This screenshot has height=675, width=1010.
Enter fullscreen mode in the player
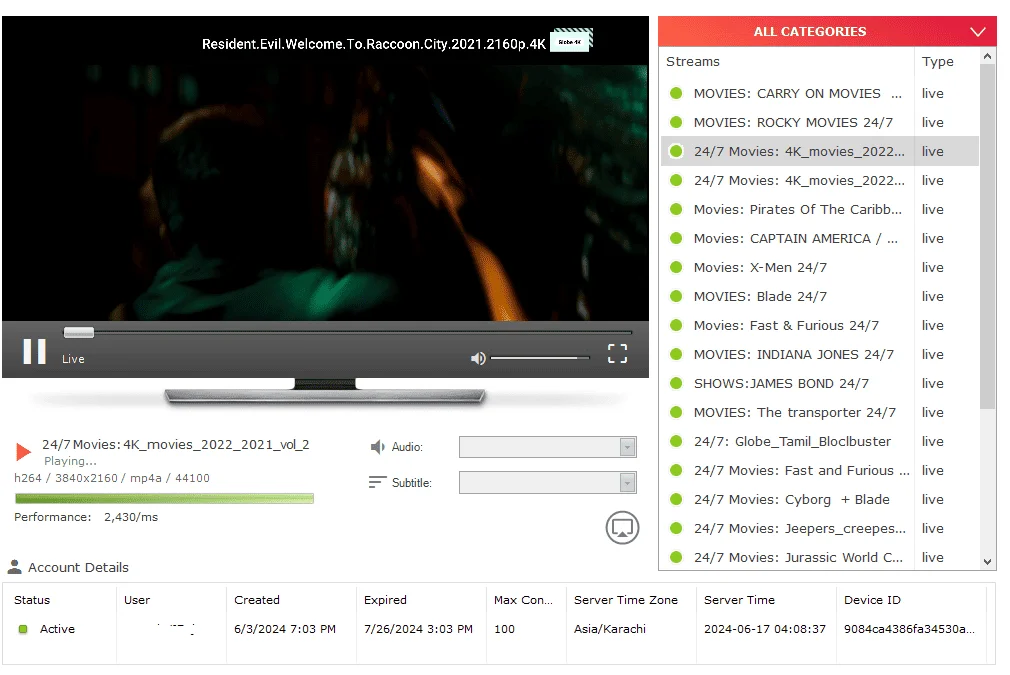pos(617,353)
